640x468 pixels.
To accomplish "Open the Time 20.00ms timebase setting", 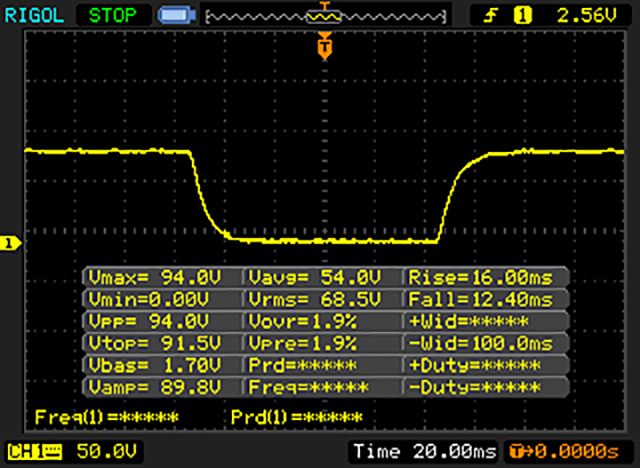I will (423, 450).
